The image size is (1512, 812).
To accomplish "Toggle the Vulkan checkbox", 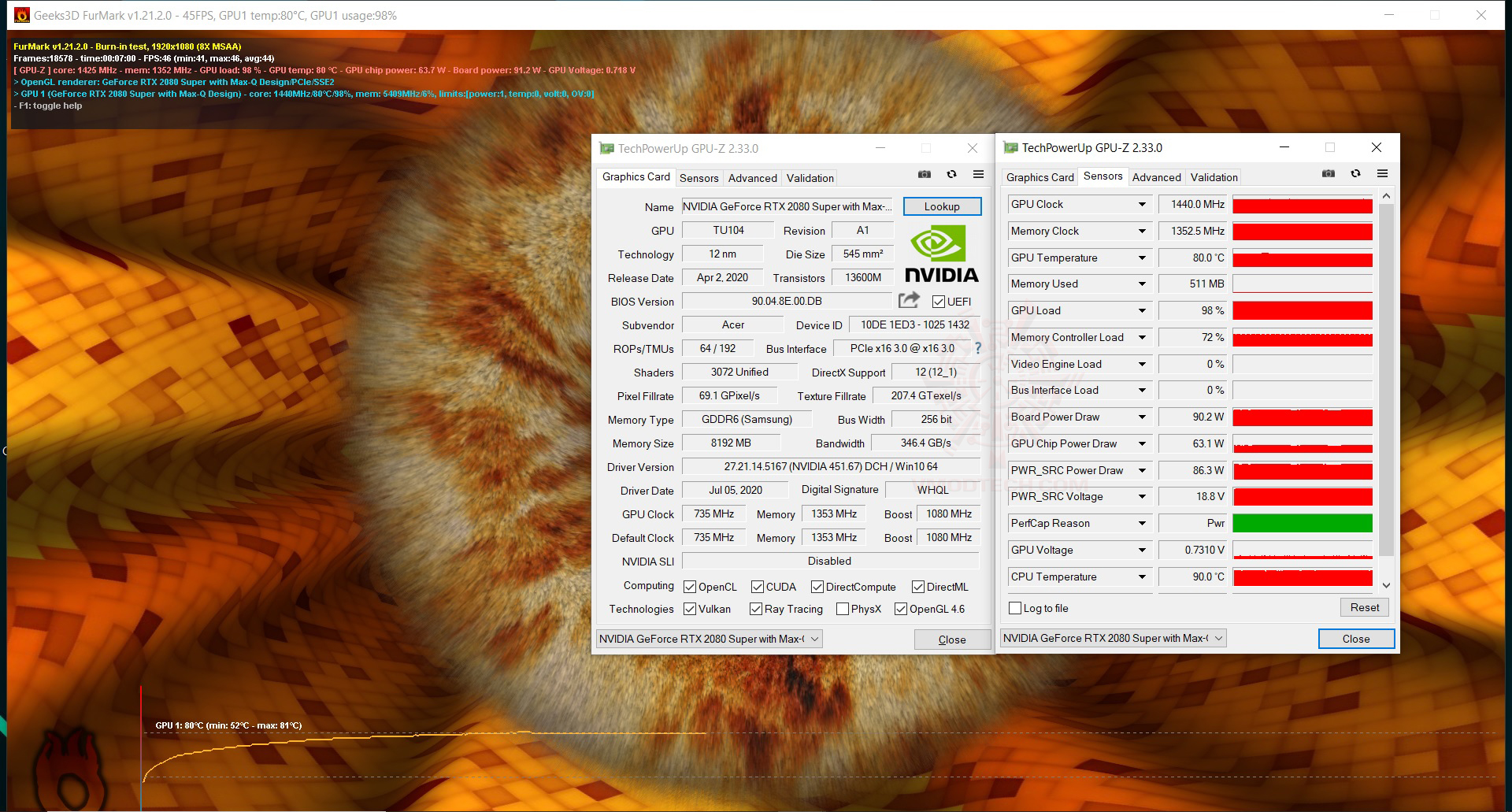I will pyautogui.click(x=690, y=609).
